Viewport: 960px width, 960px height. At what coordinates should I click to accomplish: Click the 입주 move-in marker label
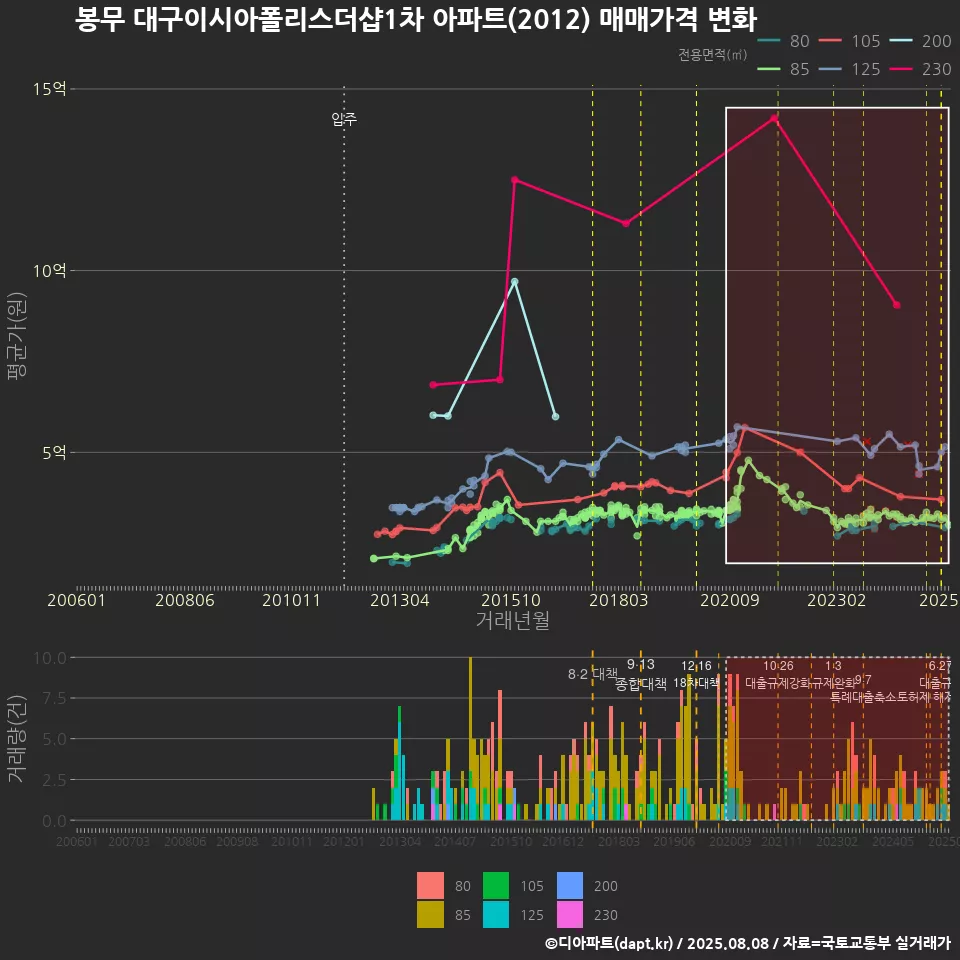click(x=344, y=118)
